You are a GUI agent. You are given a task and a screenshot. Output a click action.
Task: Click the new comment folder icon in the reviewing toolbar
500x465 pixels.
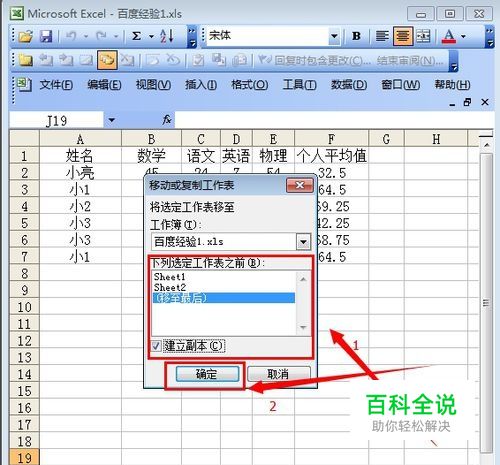coord(25,60)
